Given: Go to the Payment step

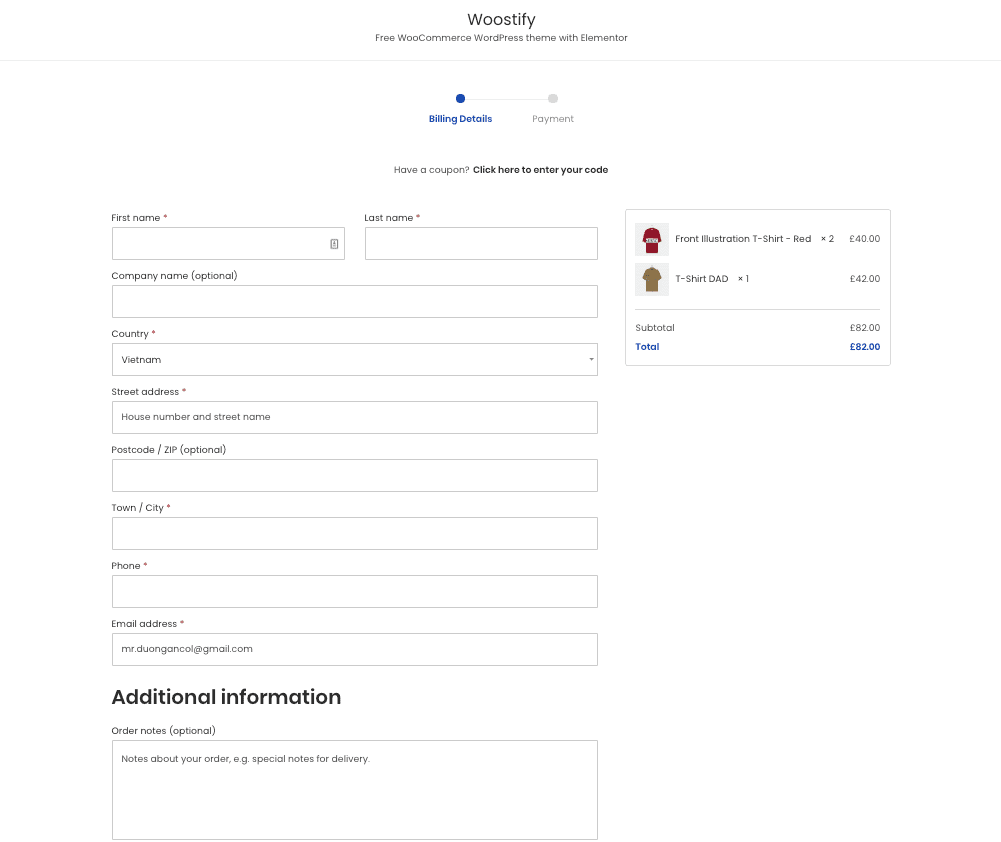Looking at the screenshot, I should coord(553,119).
